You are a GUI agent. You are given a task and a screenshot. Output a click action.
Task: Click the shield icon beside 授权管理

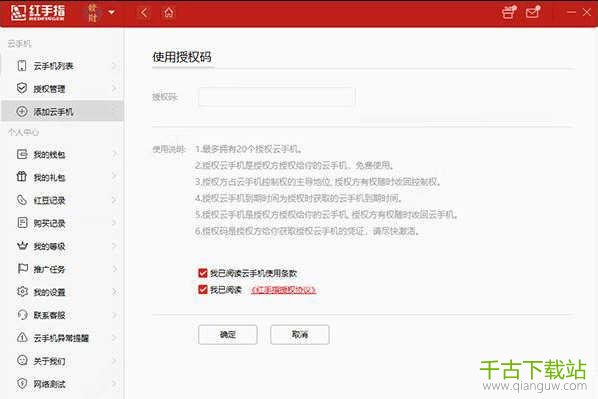[x=22, y=88]
